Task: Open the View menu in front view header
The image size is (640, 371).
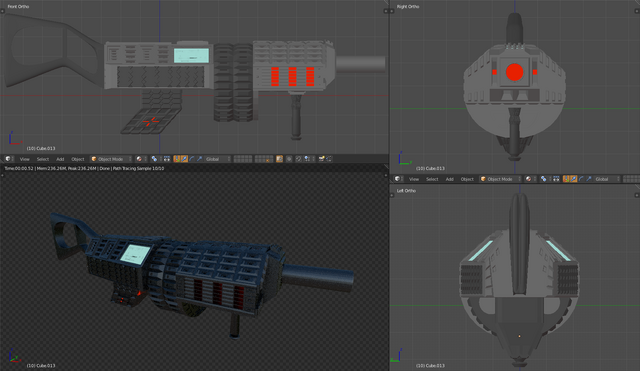Action: (24, 159)
